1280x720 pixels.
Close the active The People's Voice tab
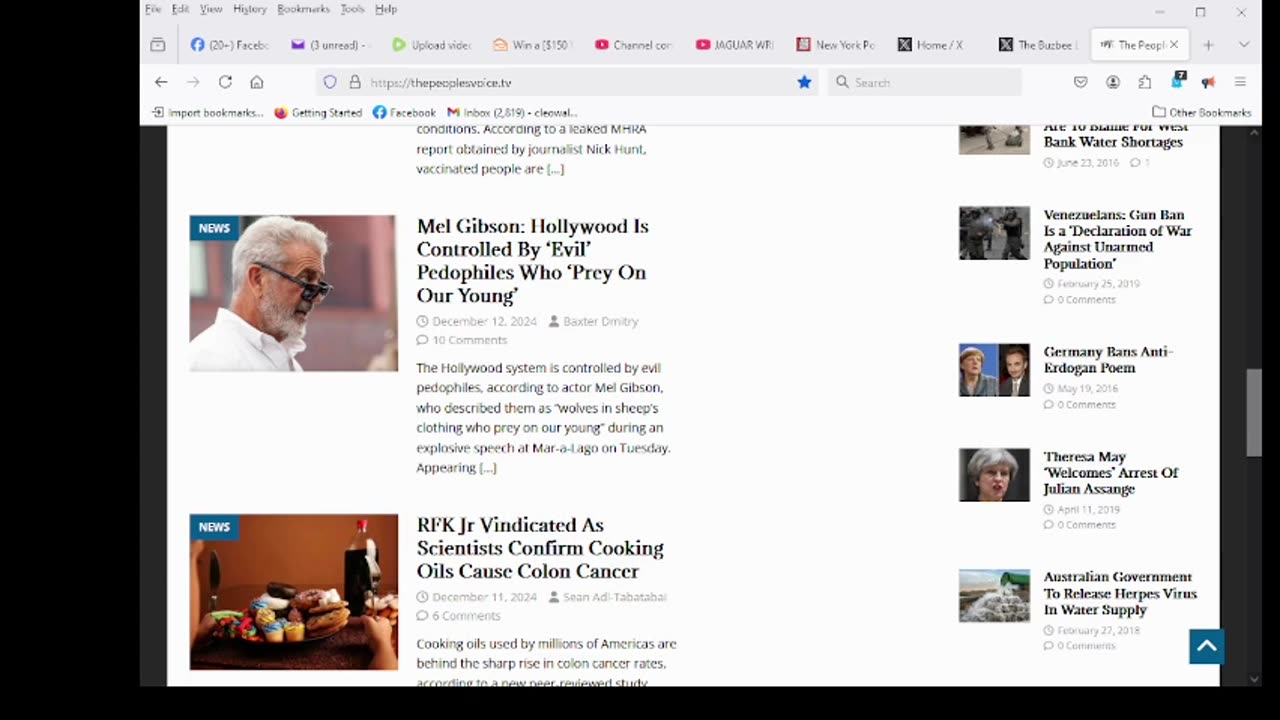[1174, 44]
